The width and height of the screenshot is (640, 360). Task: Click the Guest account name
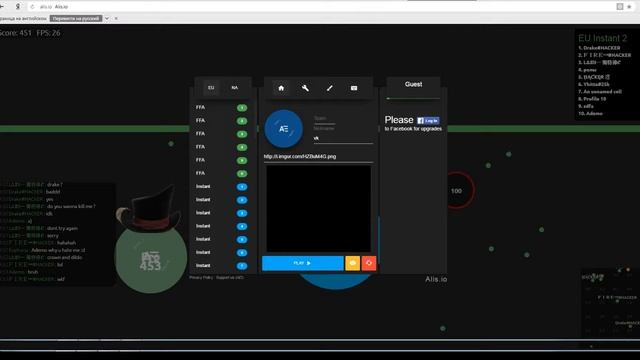(413, 84)
